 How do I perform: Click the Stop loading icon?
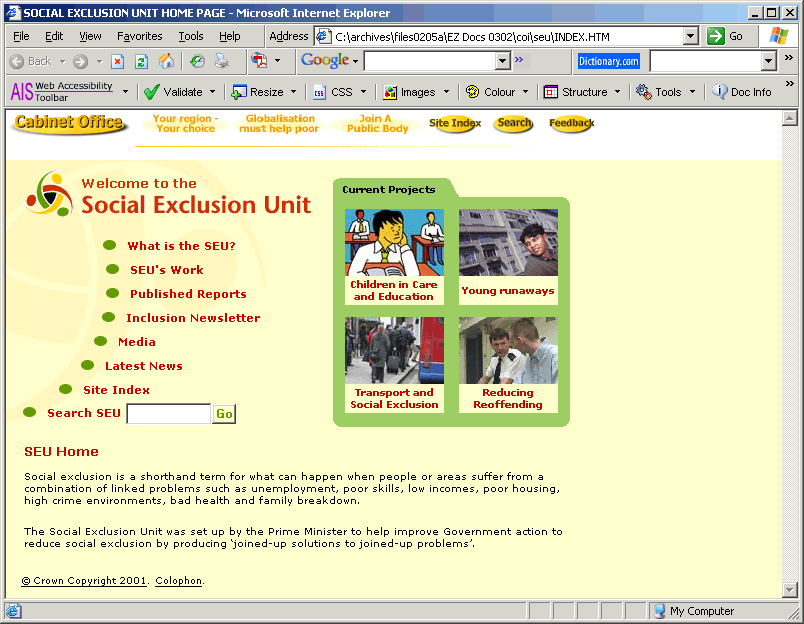(117, 62)
